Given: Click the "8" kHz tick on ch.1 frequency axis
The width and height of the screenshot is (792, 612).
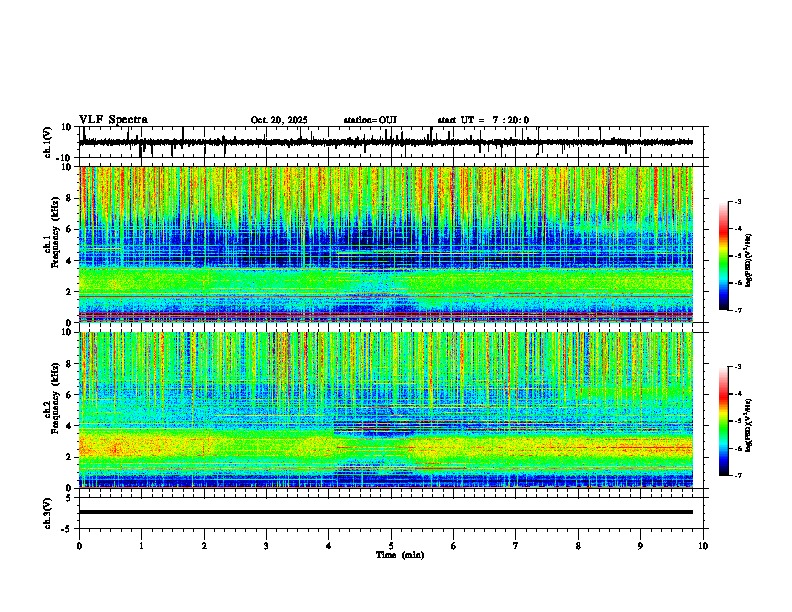Looking at the screenshot, I should (70, 198).
